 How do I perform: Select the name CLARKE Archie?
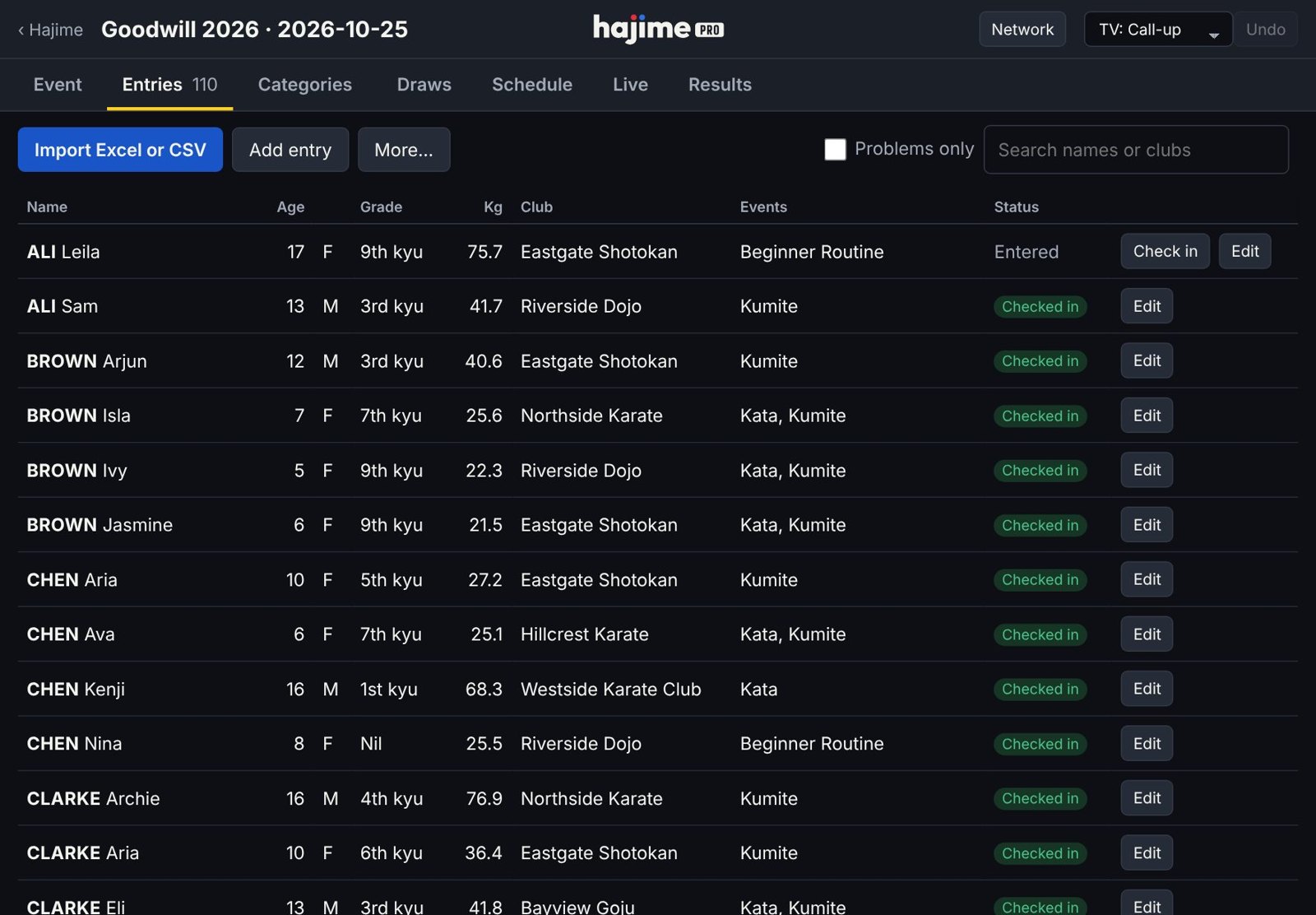[93, 799]
